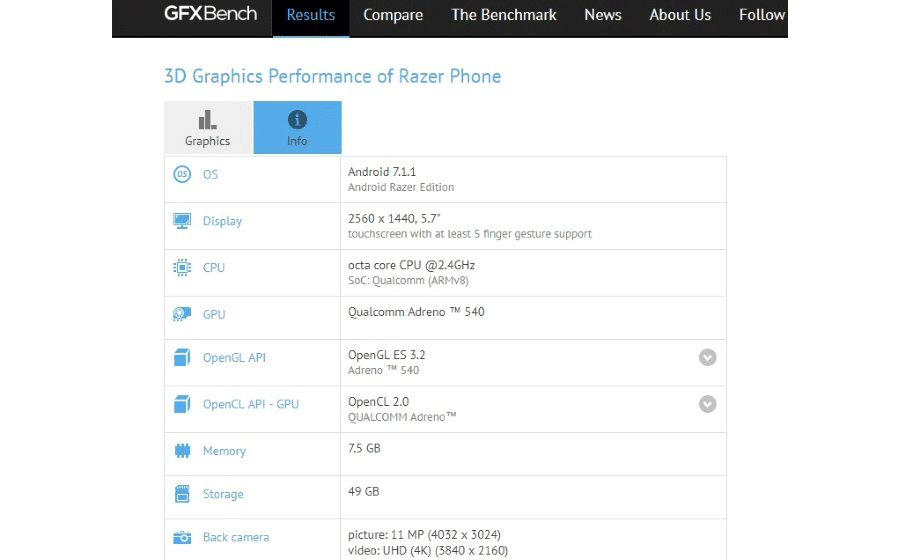
Task: Go to the News page
Action: (x=603, y=15)
